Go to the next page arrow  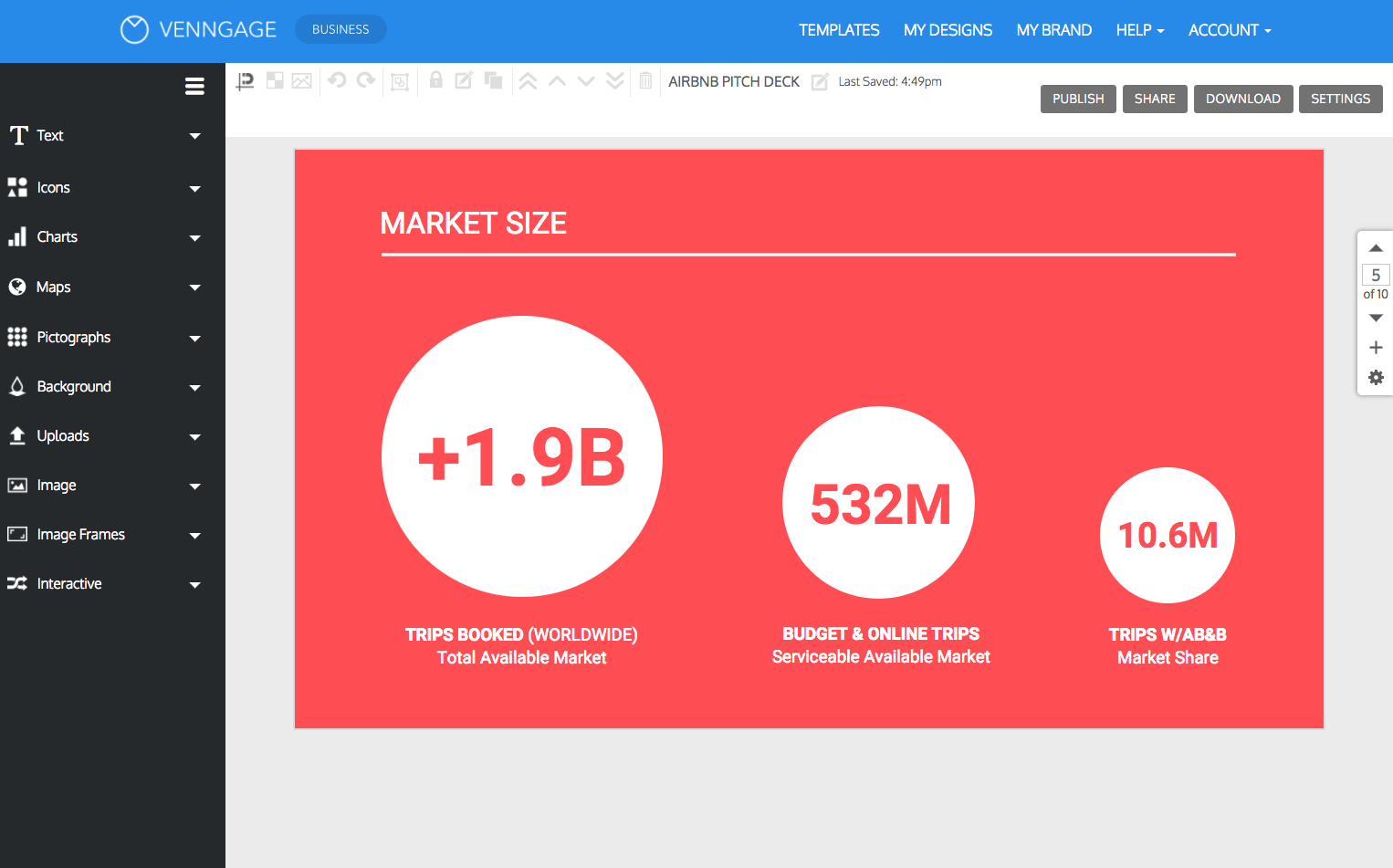click(1376, 318)
